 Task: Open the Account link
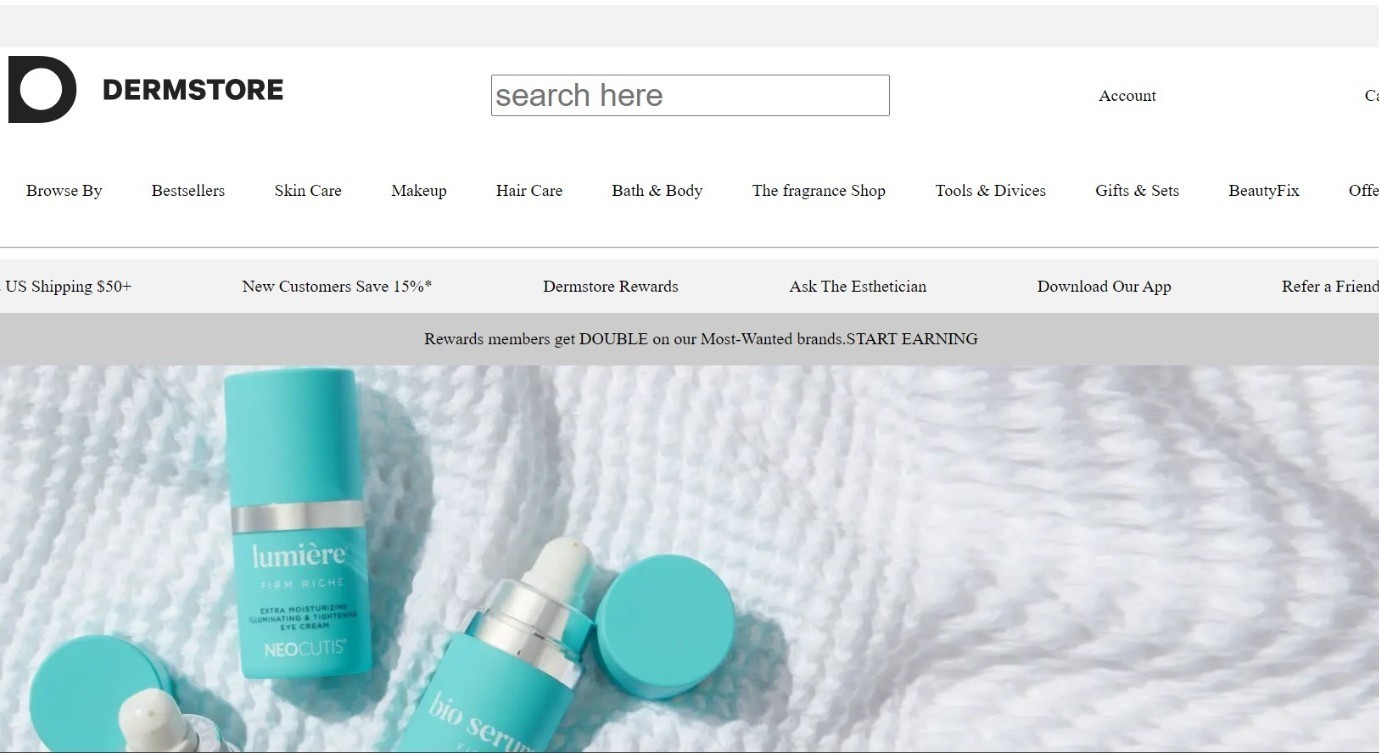coord(1127,96)
